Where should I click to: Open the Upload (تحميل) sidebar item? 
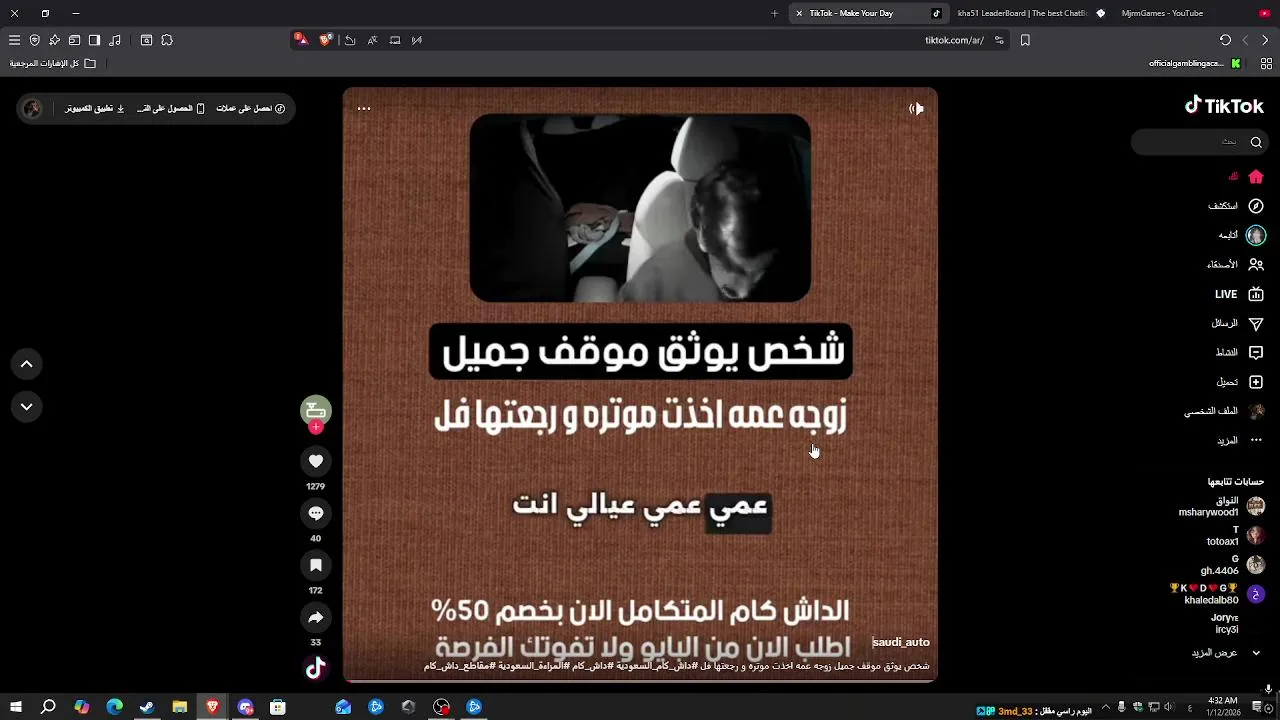[1240, 382]
